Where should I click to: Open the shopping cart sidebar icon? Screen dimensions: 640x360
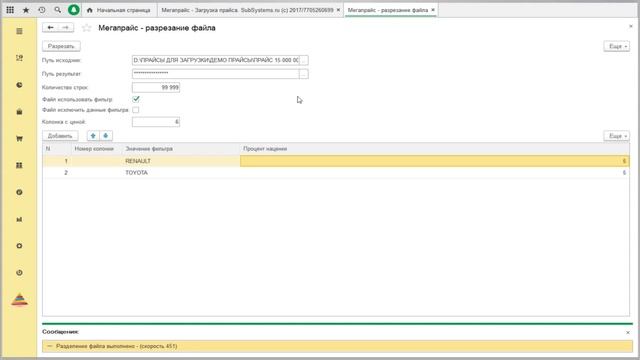(19, 139)
